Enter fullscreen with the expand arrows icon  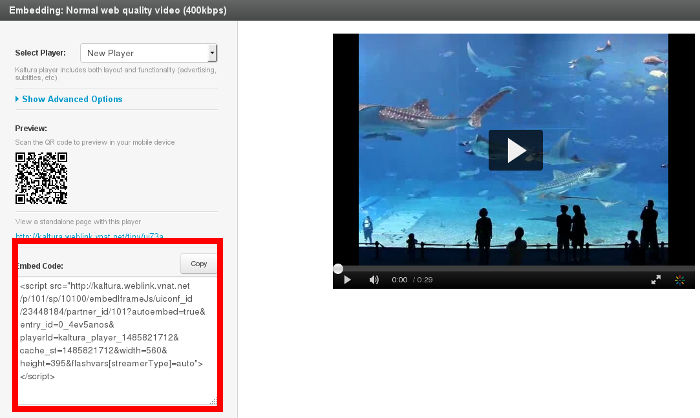pyautogui.click(x=656, y=280)
